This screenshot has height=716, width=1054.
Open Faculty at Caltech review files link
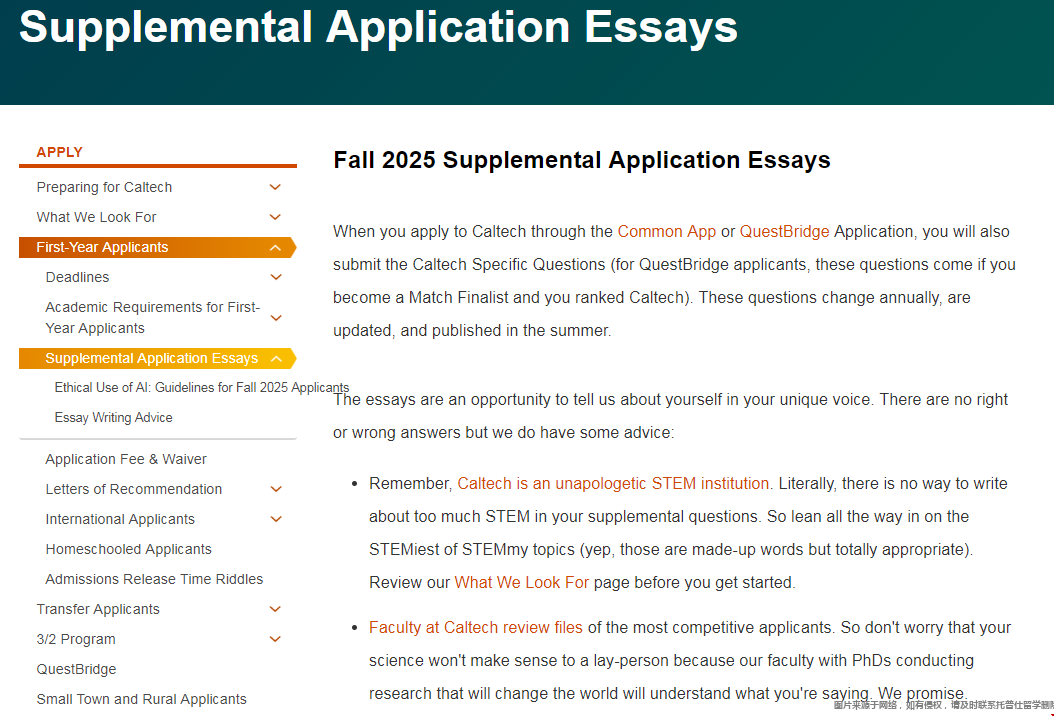(x=475, y=627)
